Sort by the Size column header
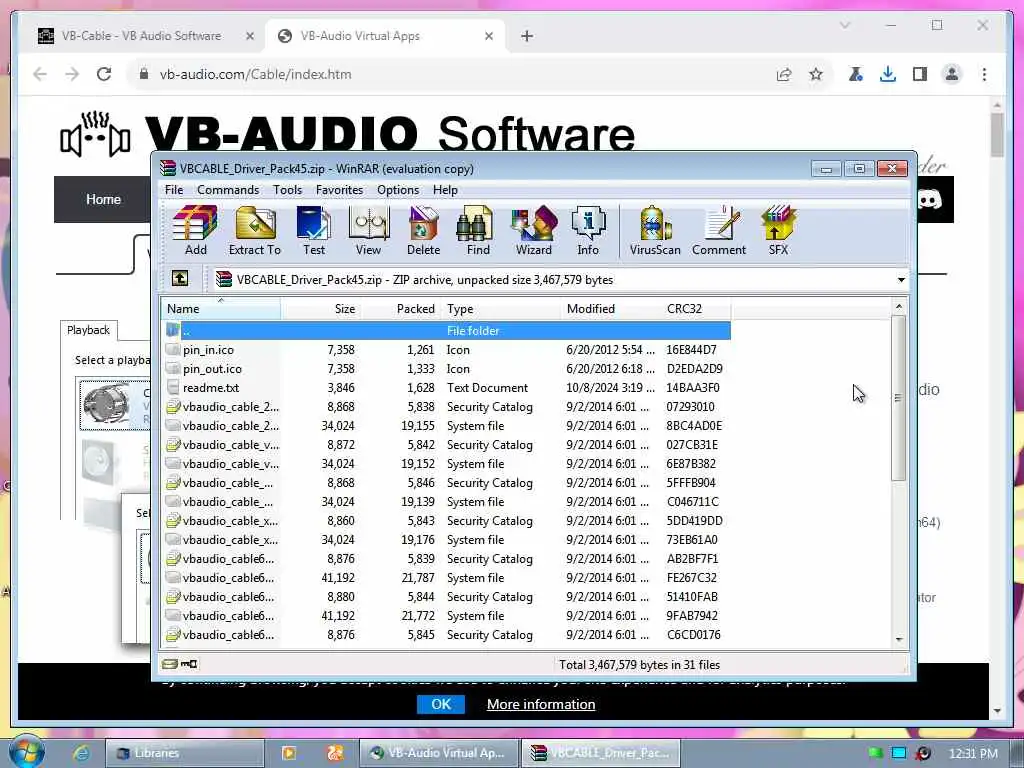The width and height of the screenshot is (1024, 768). 320,308
